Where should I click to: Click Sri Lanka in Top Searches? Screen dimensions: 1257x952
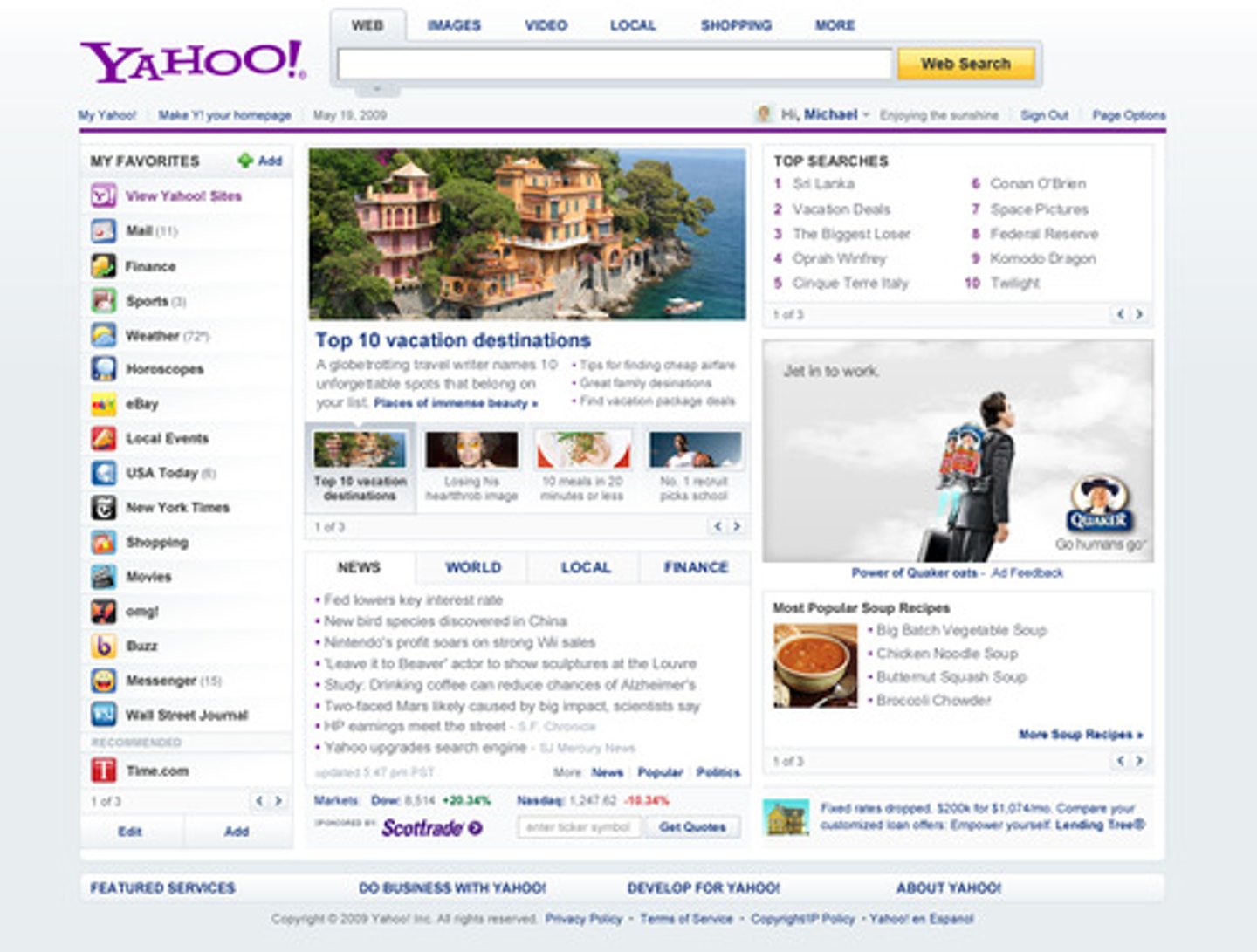click(x=823, y=184)
